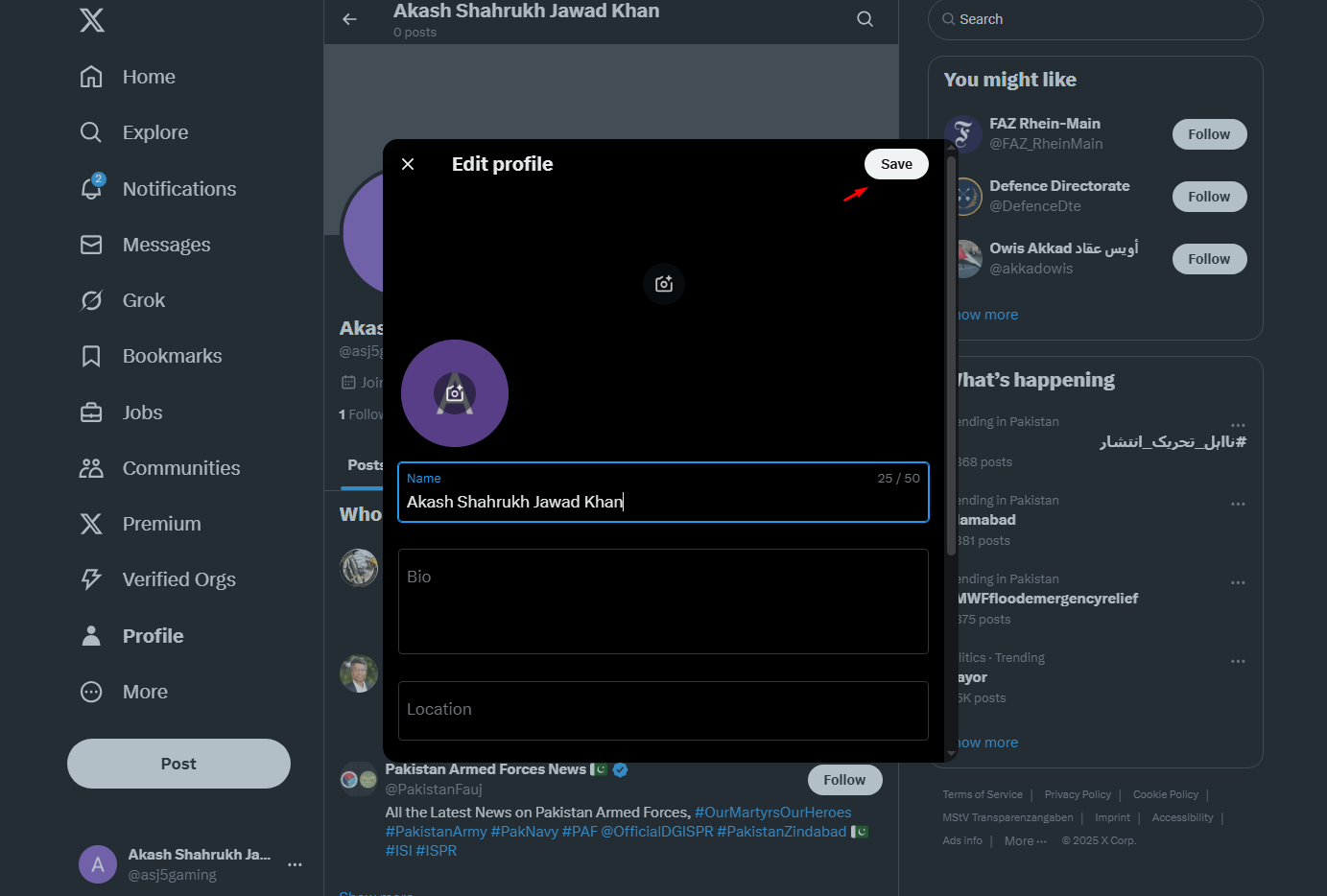Open Notifications from the sidebar bell icon
This screenshot has height=896, width=1327.
[91, 188]
